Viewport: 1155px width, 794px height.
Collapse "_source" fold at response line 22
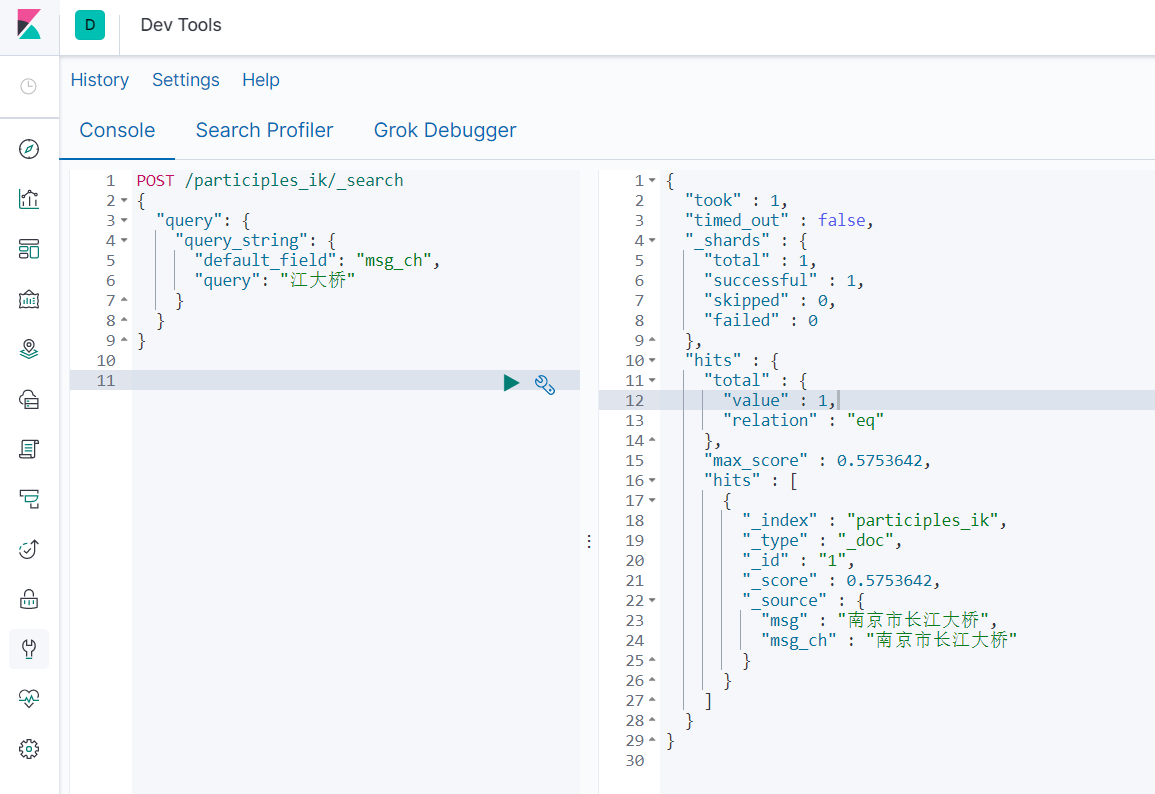pyautogui.click(x=652, y=600)
